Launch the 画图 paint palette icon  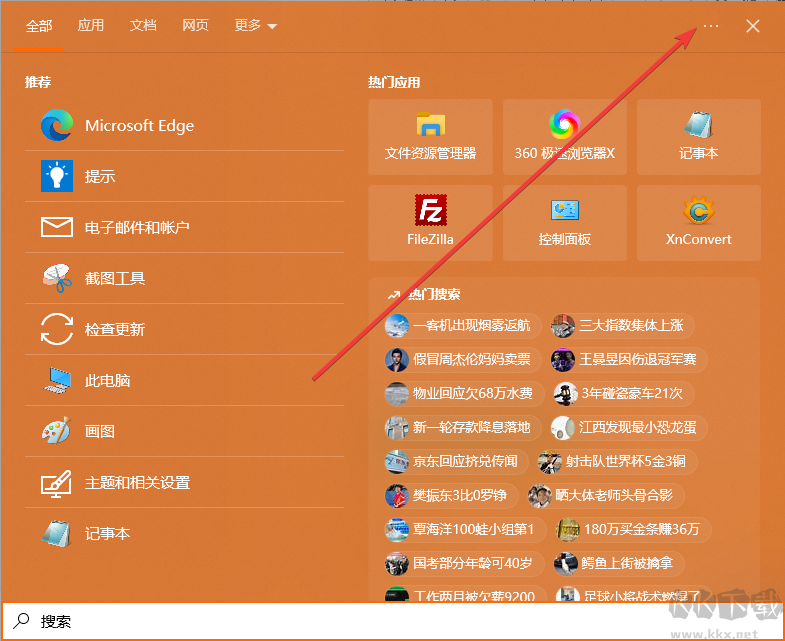tap(57, 431)
